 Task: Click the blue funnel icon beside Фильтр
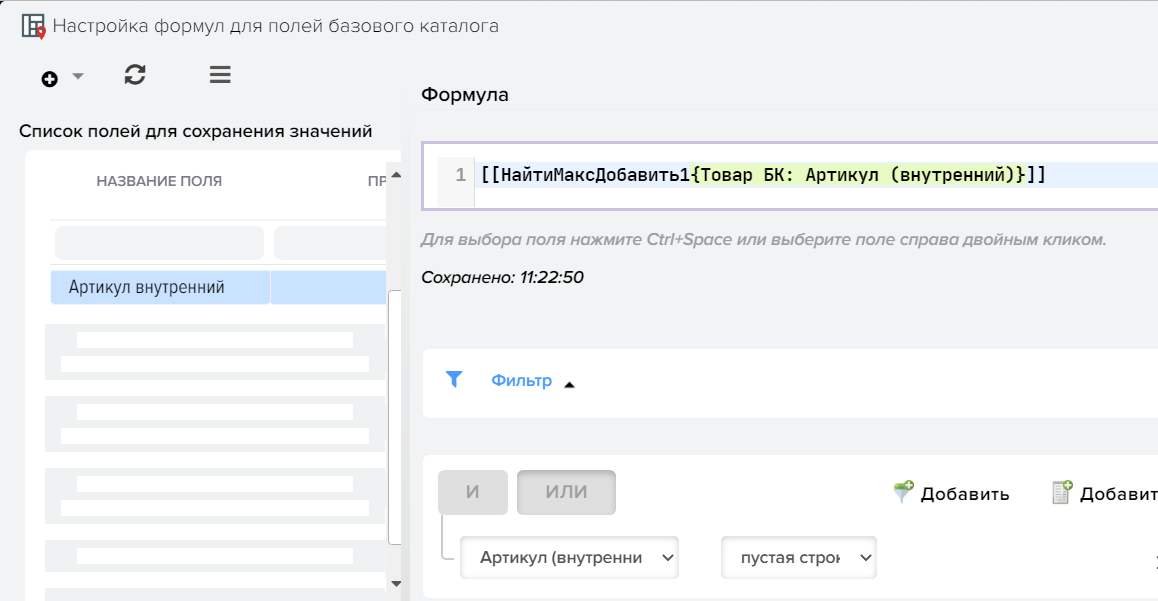(454, 379)
